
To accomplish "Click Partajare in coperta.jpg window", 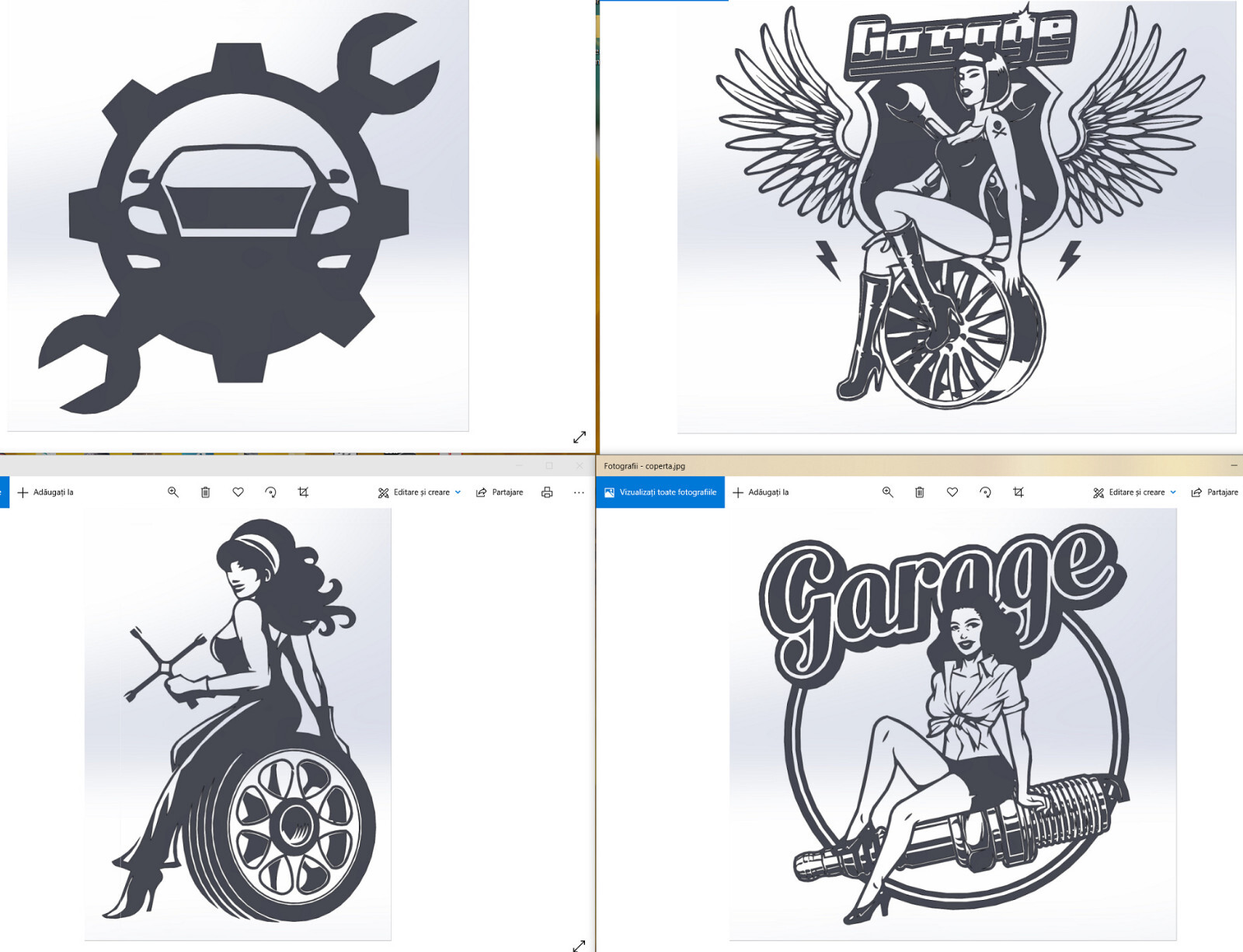I will click(x=1214, y=492).
